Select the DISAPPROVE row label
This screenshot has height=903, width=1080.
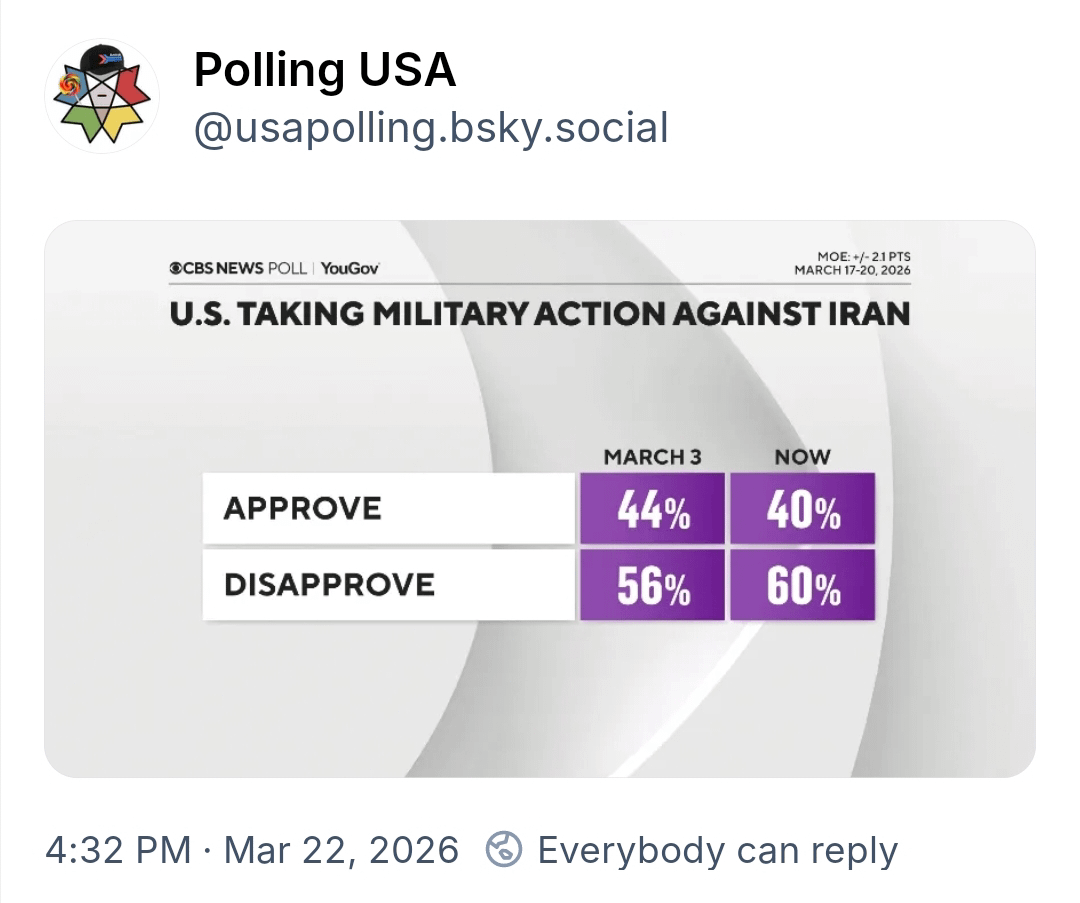(330, 584)
